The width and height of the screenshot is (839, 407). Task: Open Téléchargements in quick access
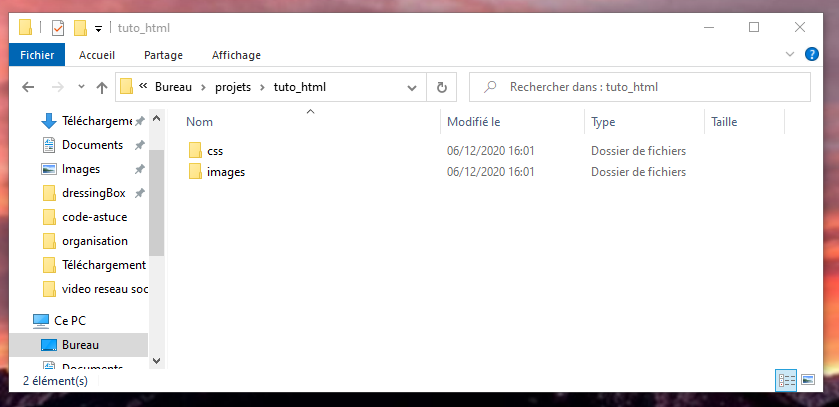97,121
